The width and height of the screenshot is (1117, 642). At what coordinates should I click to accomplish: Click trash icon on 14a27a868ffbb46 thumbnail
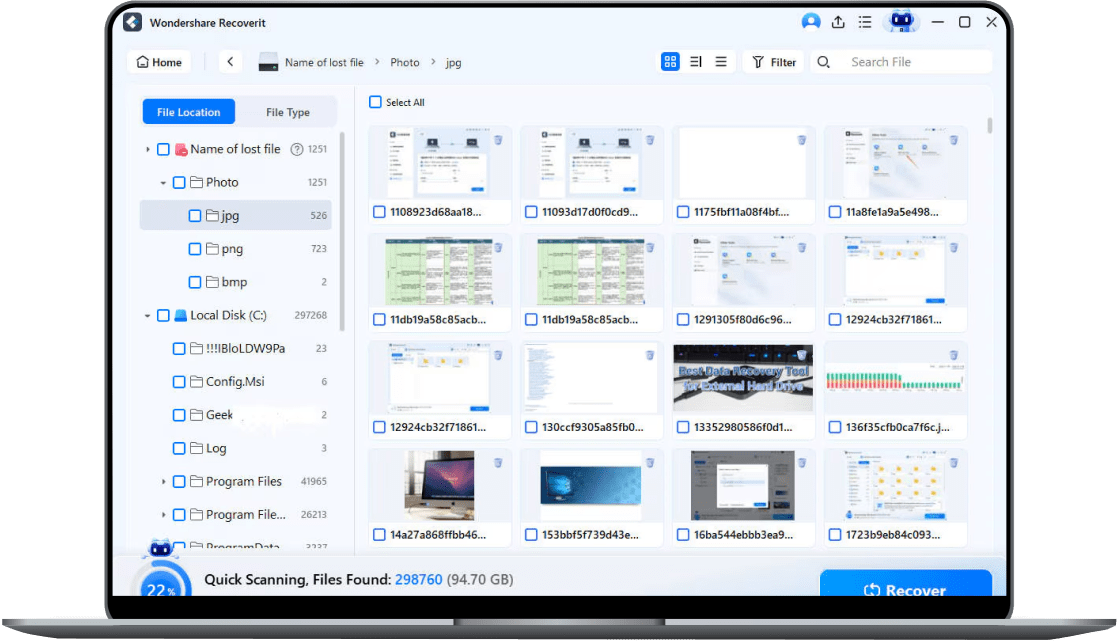(498, 462)
